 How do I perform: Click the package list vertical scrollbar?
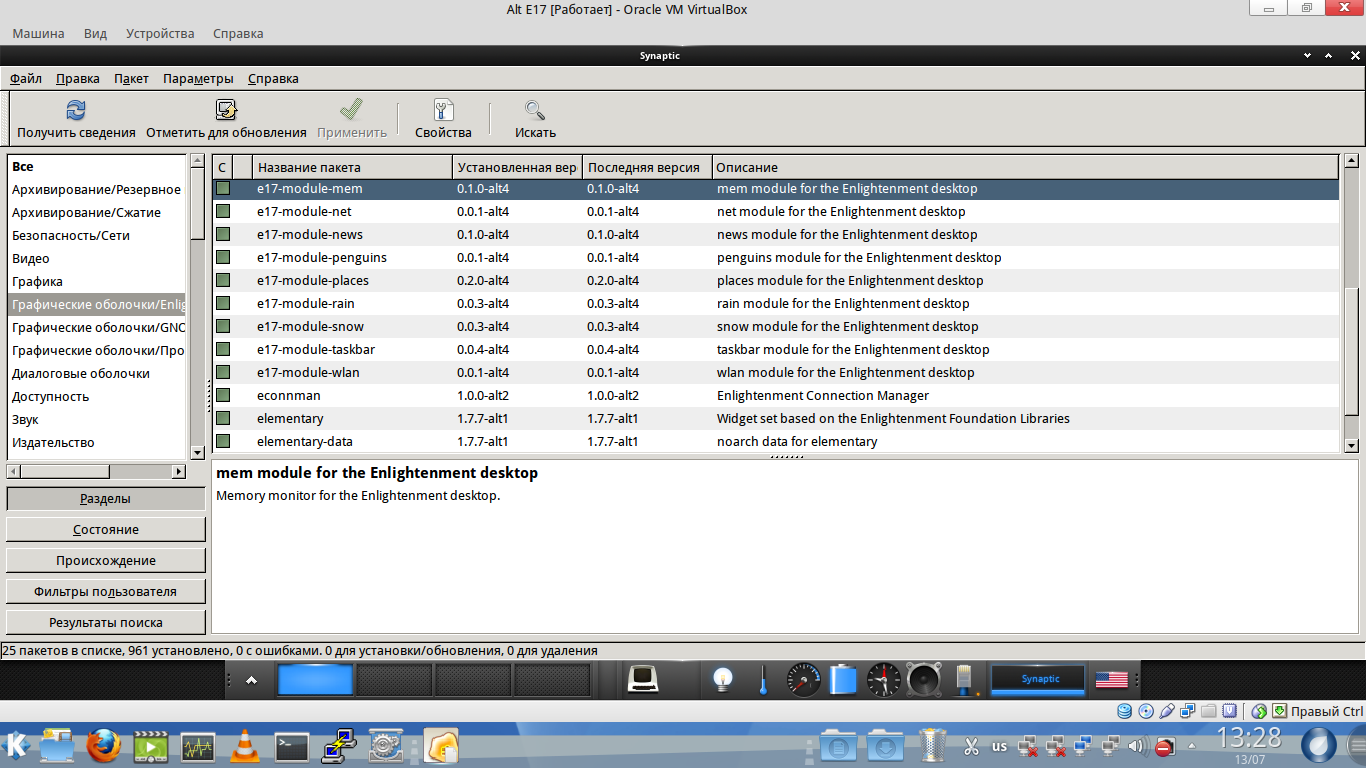(x=1351, y=303)
